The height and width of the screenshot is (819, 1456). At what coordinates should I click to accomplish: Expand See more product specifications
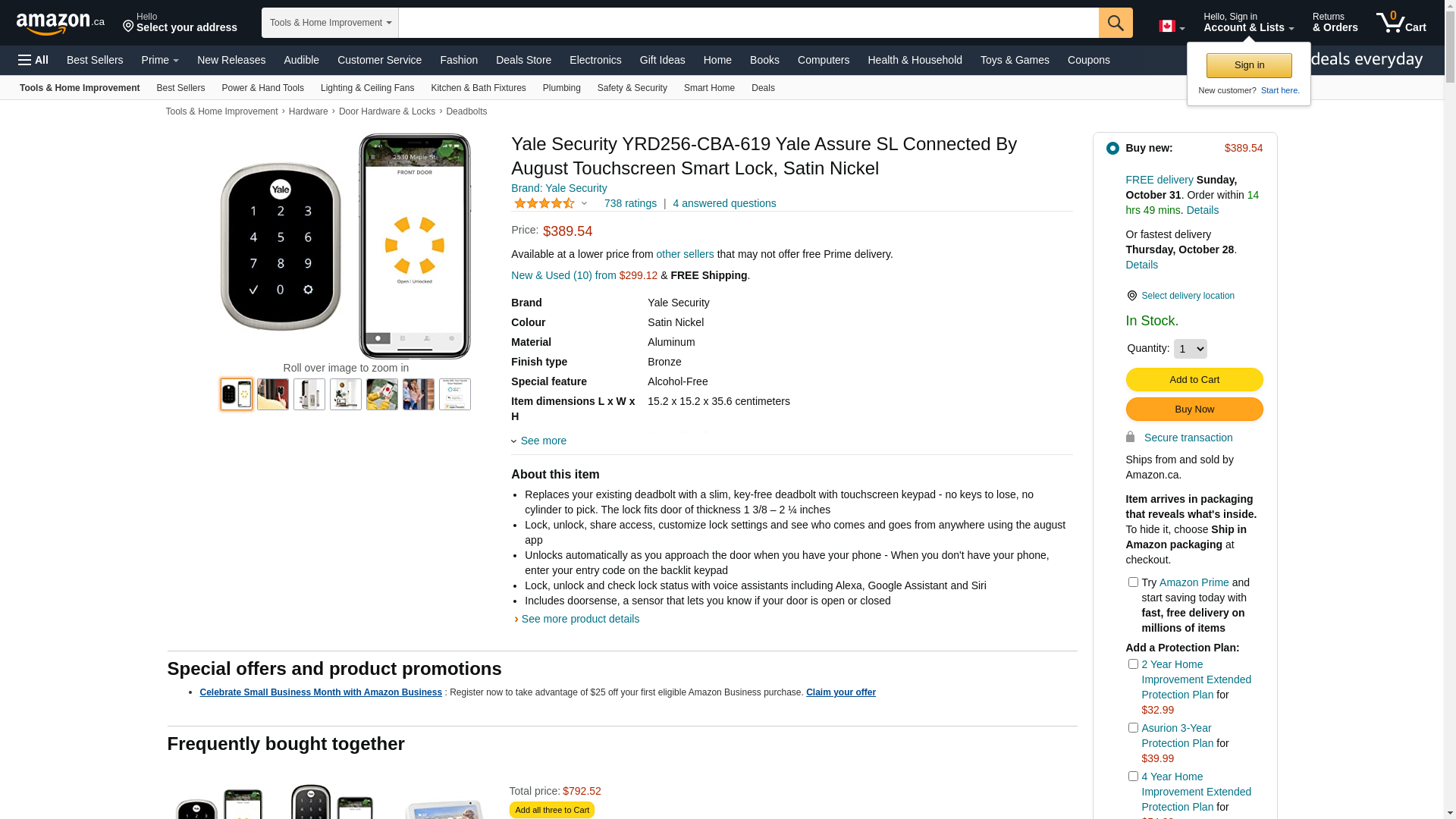pyautogui.click(x=543, y=441)
